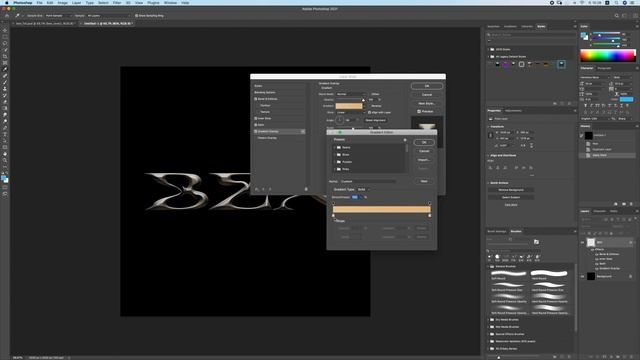Open the Blend Mode dropdown
This screenshot has width=640, height=360.
350,94
